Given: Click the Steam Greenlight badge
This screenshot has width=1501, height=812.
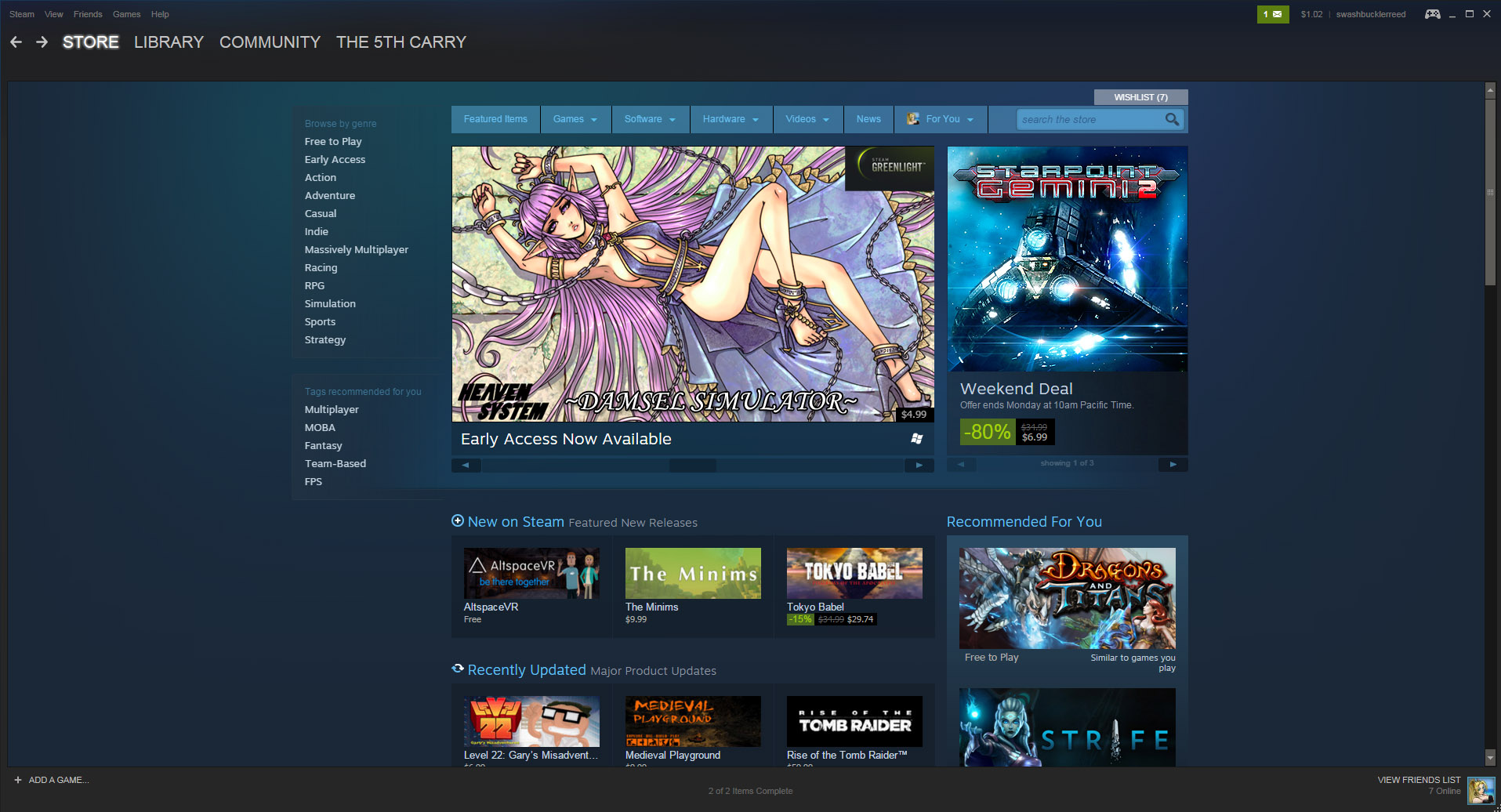Looking at the screenshot, I should 890,168.
